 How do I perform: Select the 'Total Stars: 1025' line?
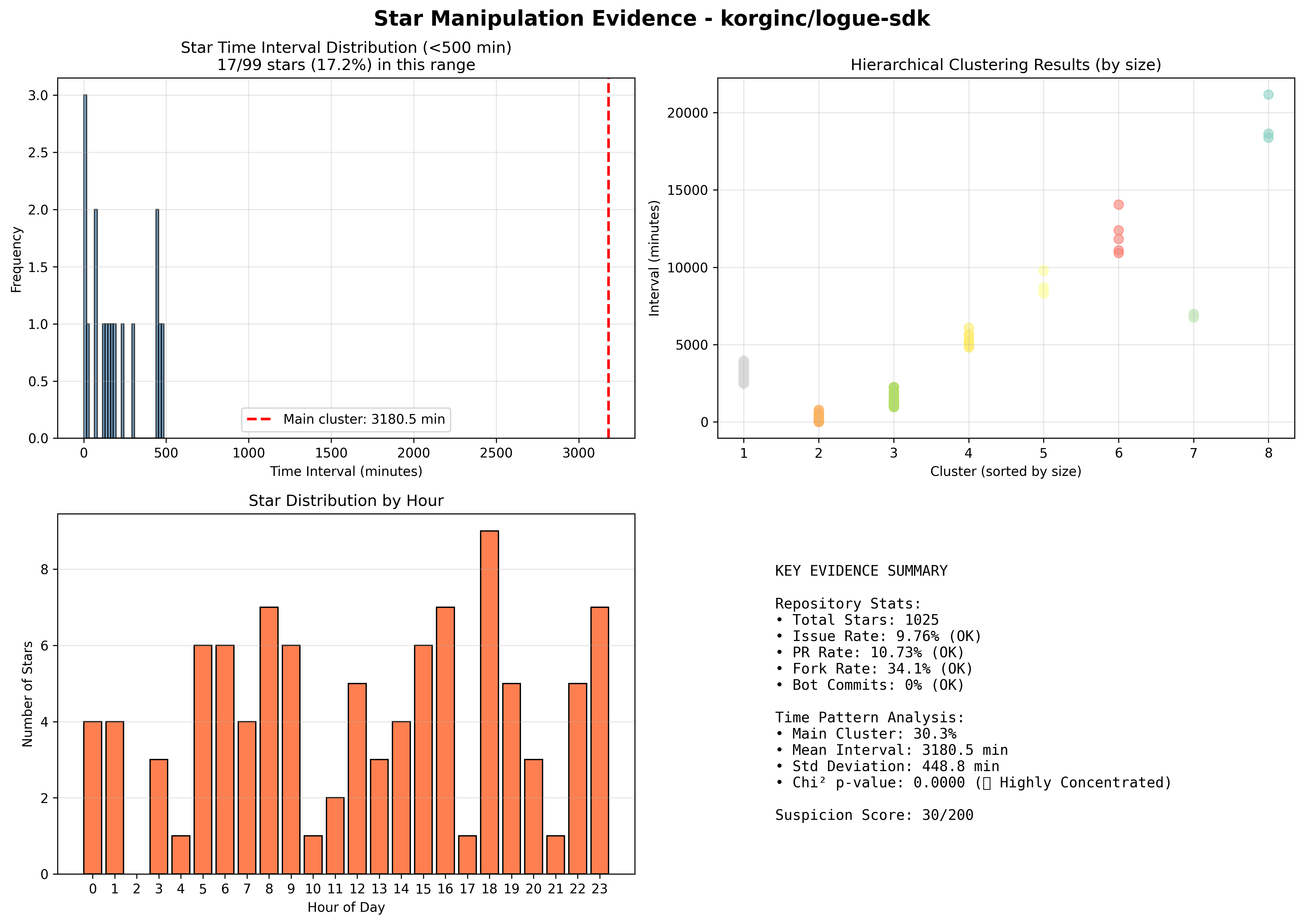pos(857,620)
